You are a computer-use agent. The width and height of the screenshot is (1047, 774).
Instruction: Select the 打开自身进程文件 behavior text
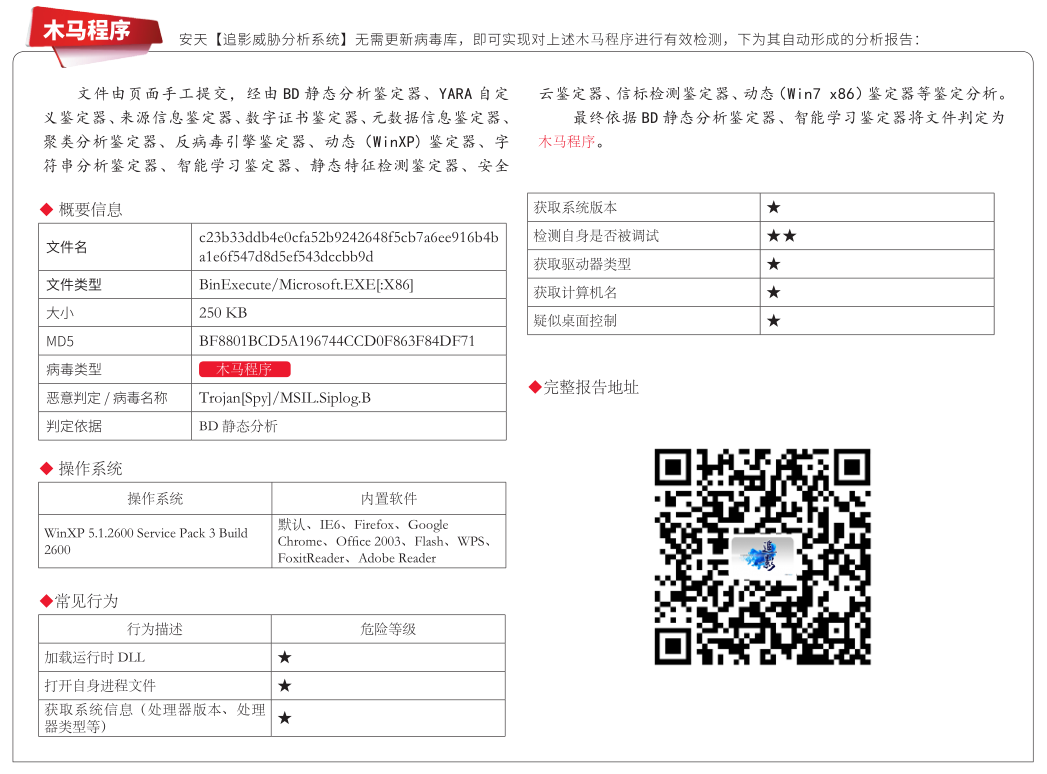click(100, 686)
